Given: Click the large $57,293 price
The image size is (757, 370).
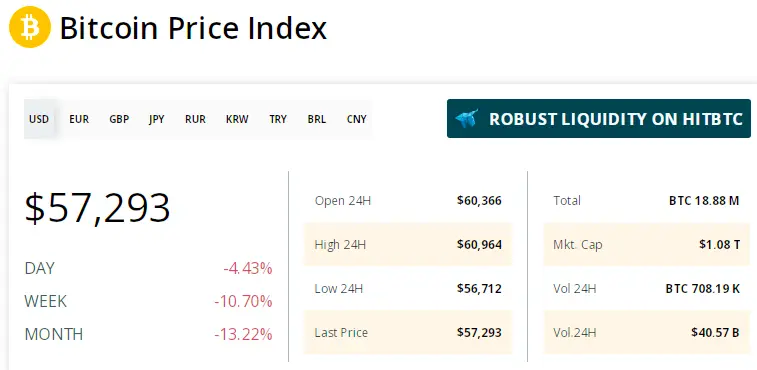Looking at the screenshot, I should [x=98, y=208].
